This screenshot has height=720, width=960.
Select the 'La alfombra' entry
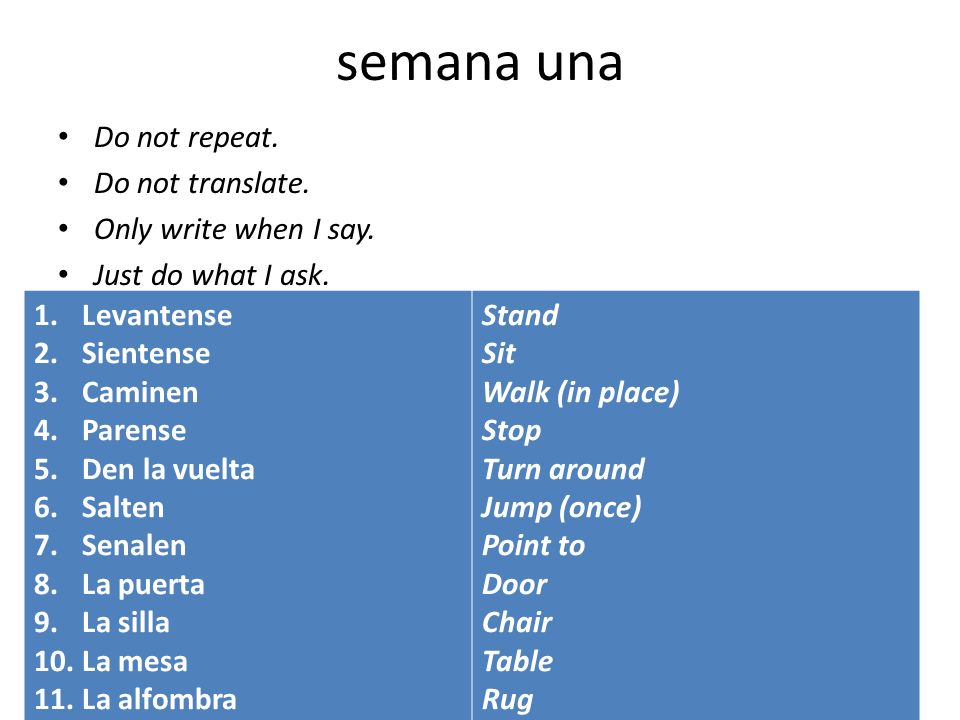tap(159, 700)
